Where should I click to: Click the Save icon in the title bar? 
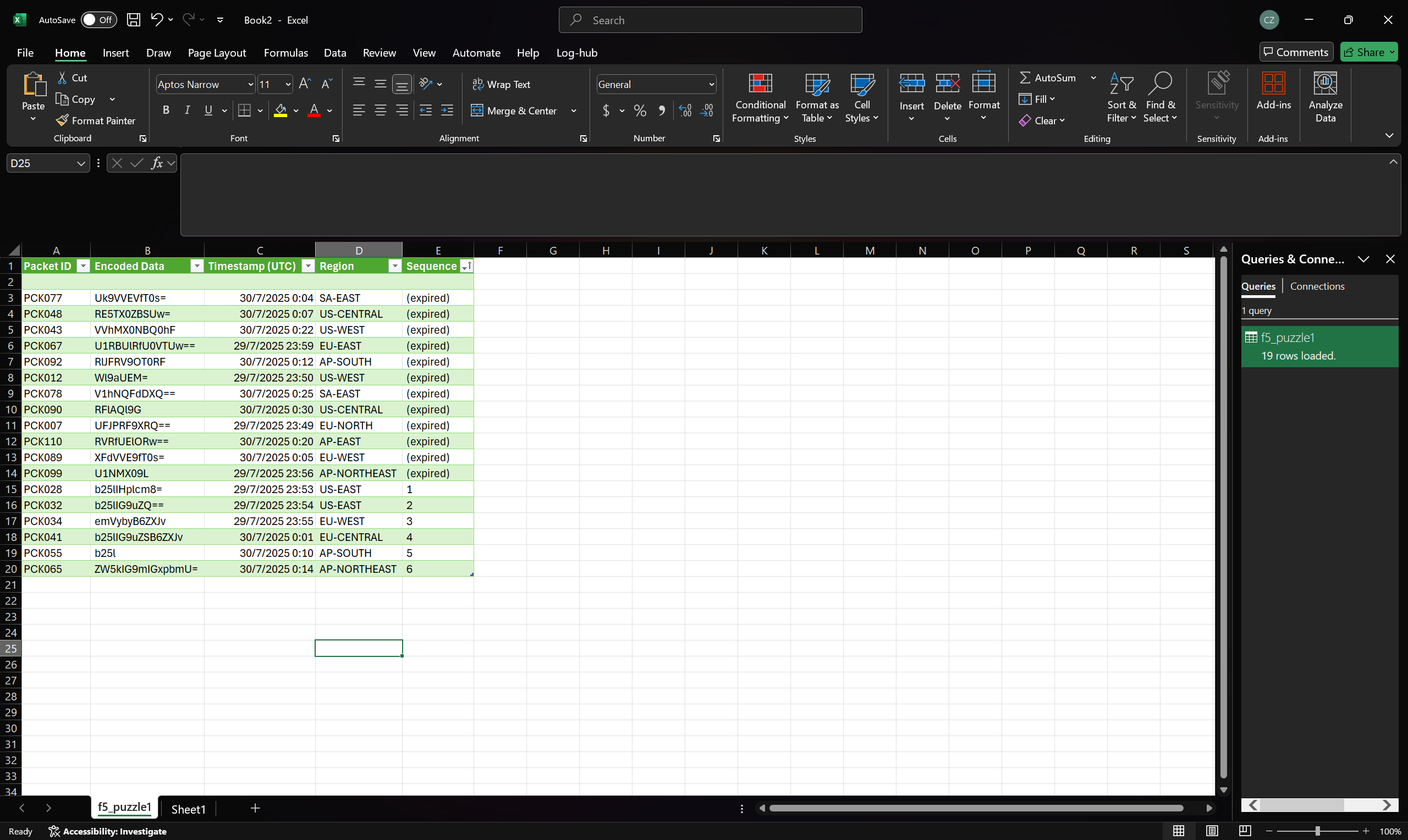(x=133, y=20)
